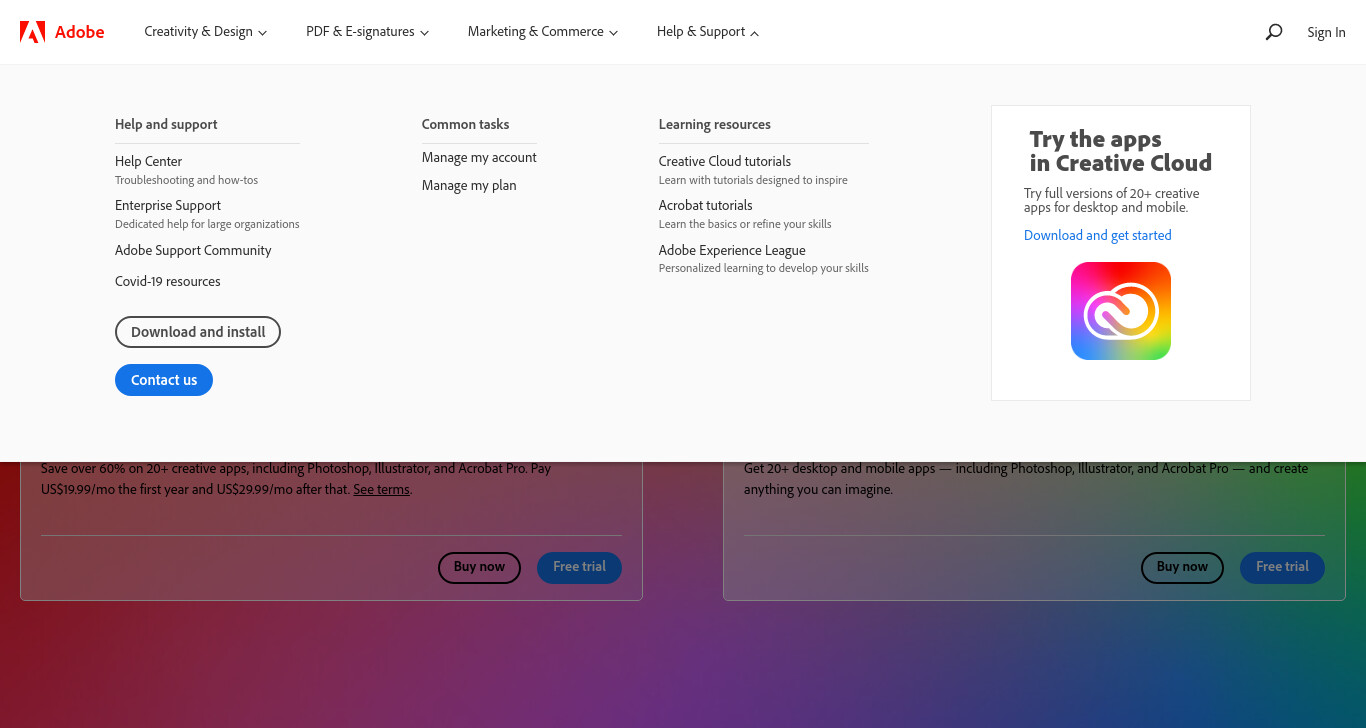Screen dimensions: 1366x728
Task: Select Manage my plan
Action: (469, 185)
